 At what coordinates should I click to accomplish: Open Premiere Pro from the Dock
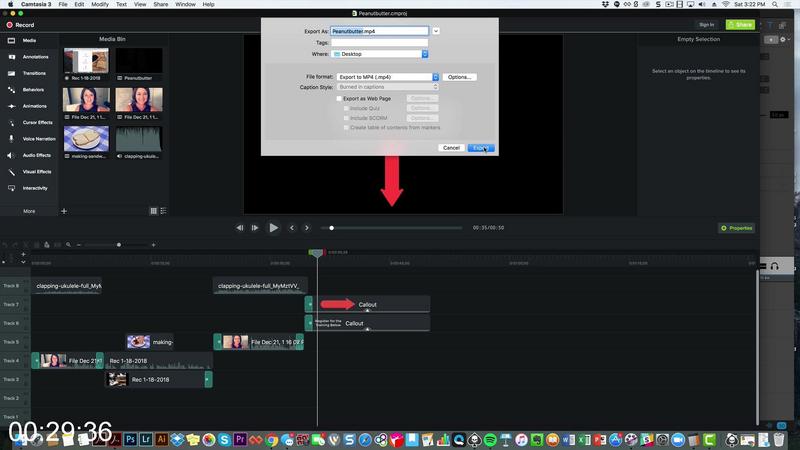click(240, 439)
